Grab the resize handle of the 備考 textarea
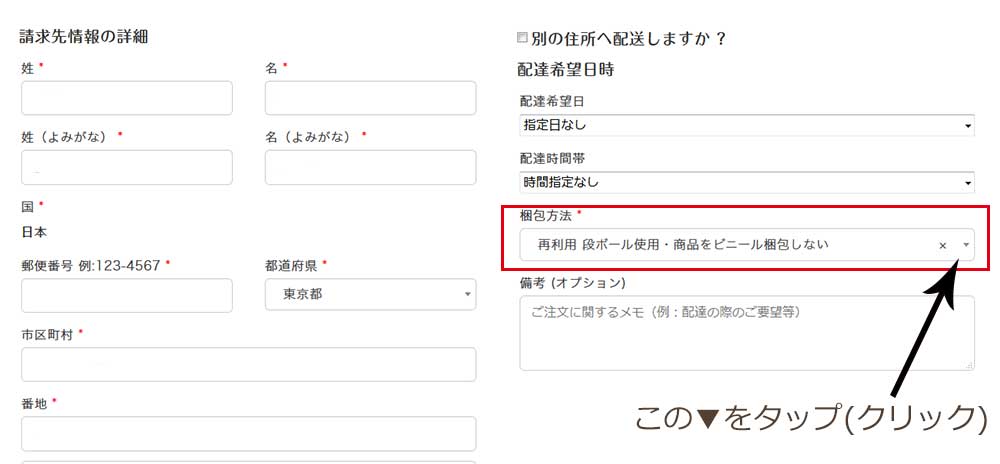The width and height of the screenshot is (1000, 464). click(x=969, y=366)
